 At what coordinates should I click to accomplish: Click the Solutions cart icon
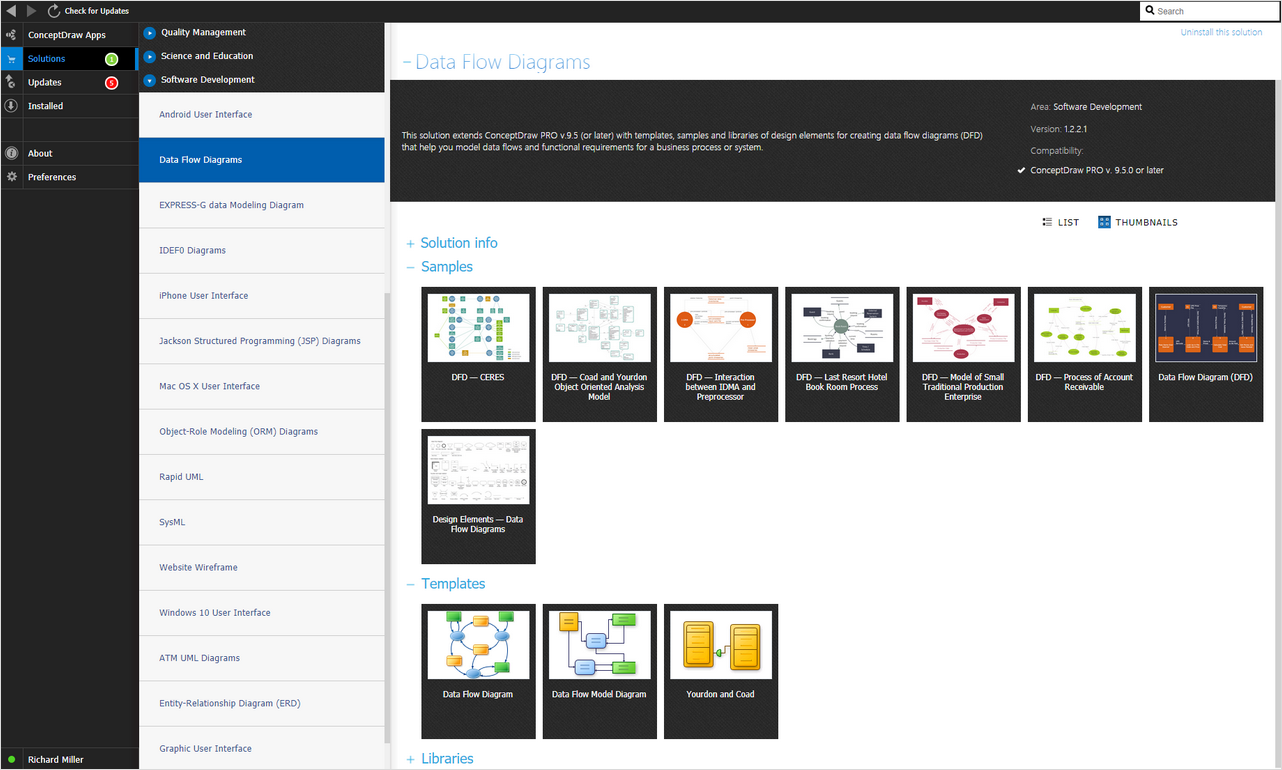pyautogui.click(x=10, y=59)
